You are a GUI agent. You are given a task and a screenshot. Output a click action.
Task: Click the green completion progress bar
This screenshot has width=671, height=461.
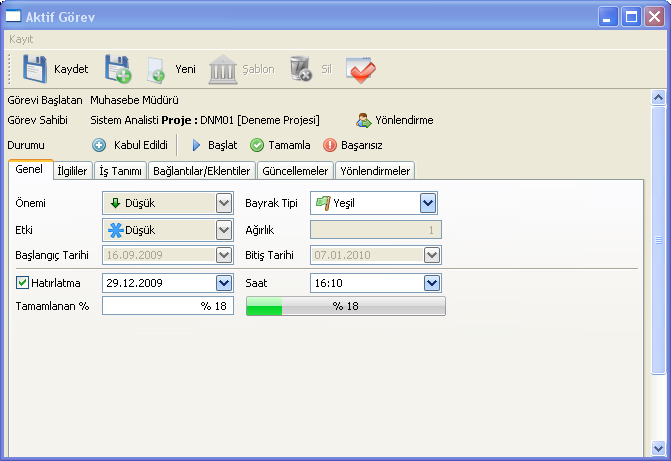[345, 306]
